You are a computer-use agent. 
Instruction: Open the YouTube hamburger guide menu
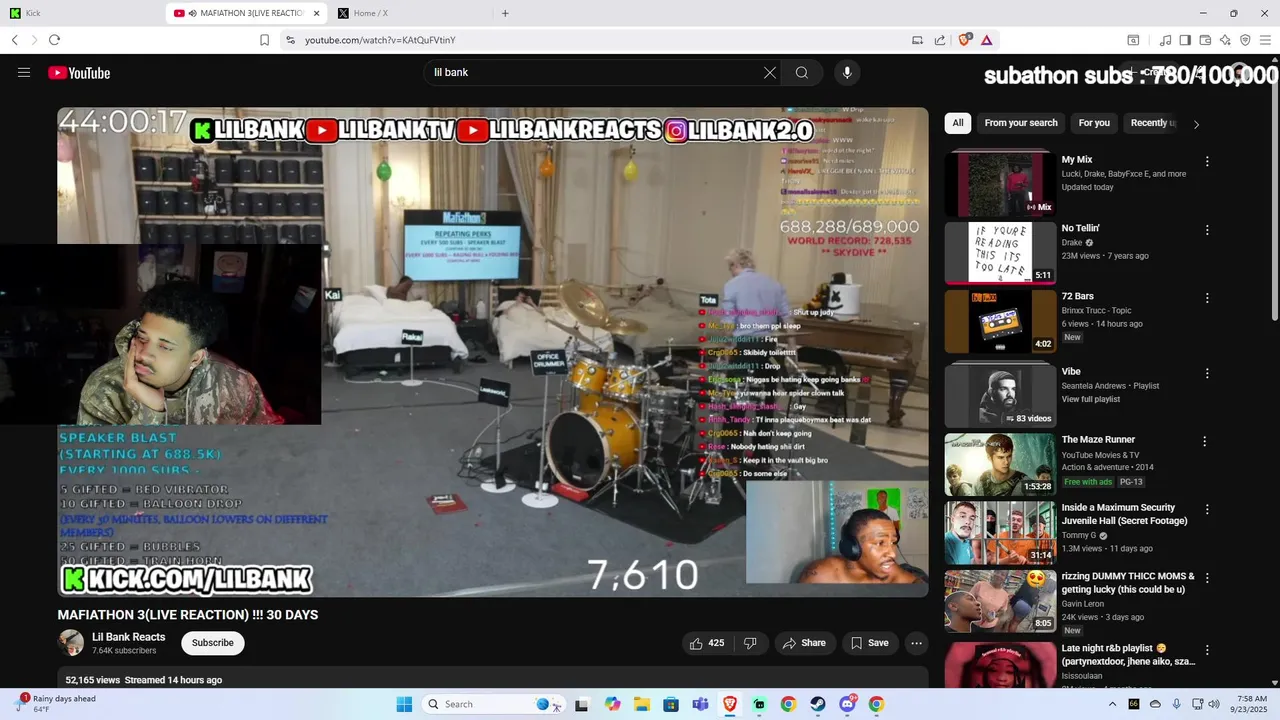[24, 73]
